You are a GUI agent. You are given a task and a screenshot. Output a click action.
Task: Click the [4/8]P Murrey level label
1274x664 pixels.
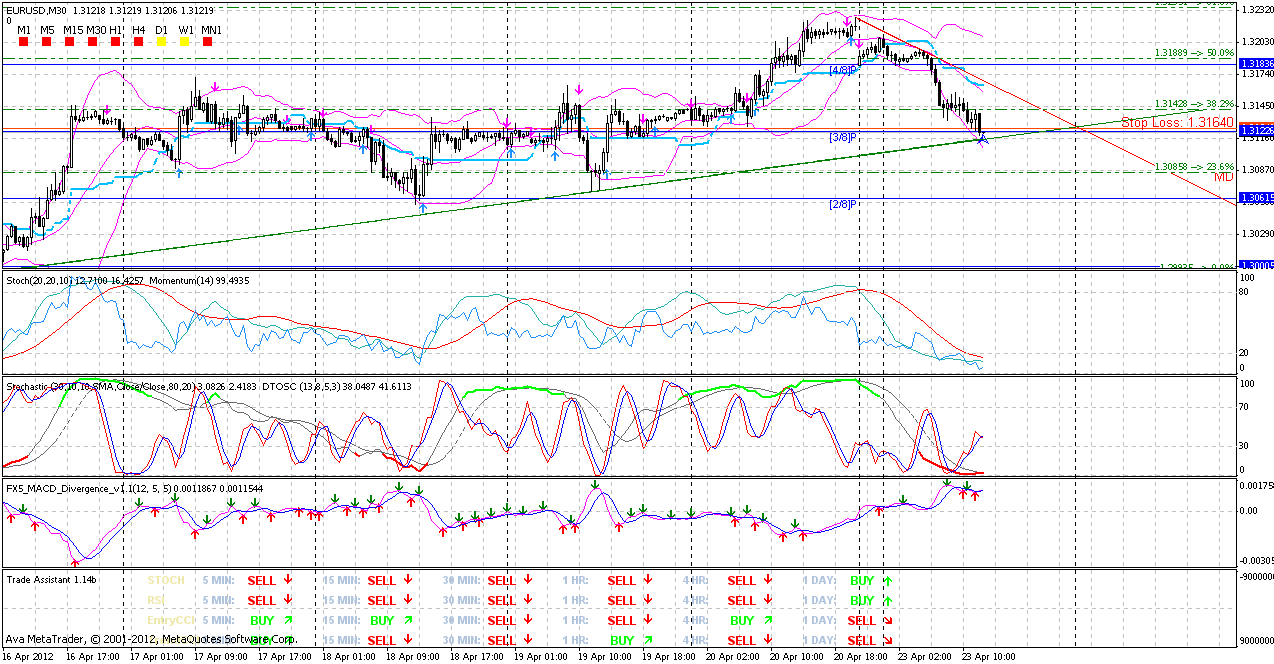843,70
